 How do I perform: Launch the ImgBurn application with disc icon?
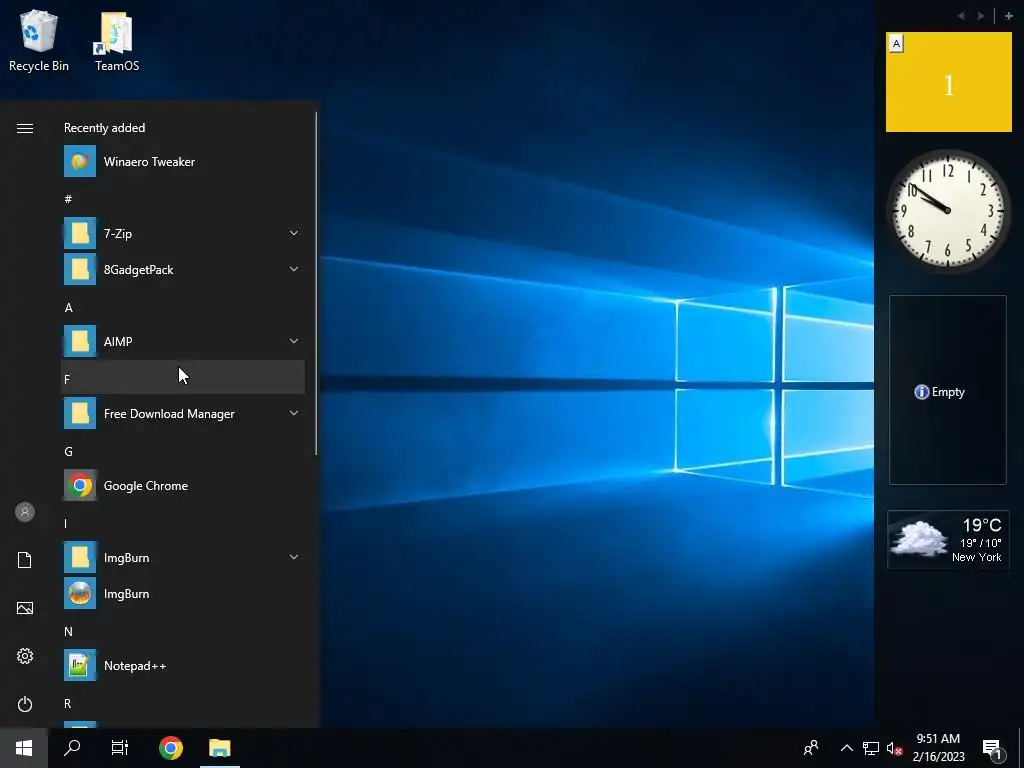(x=183, y=593)
